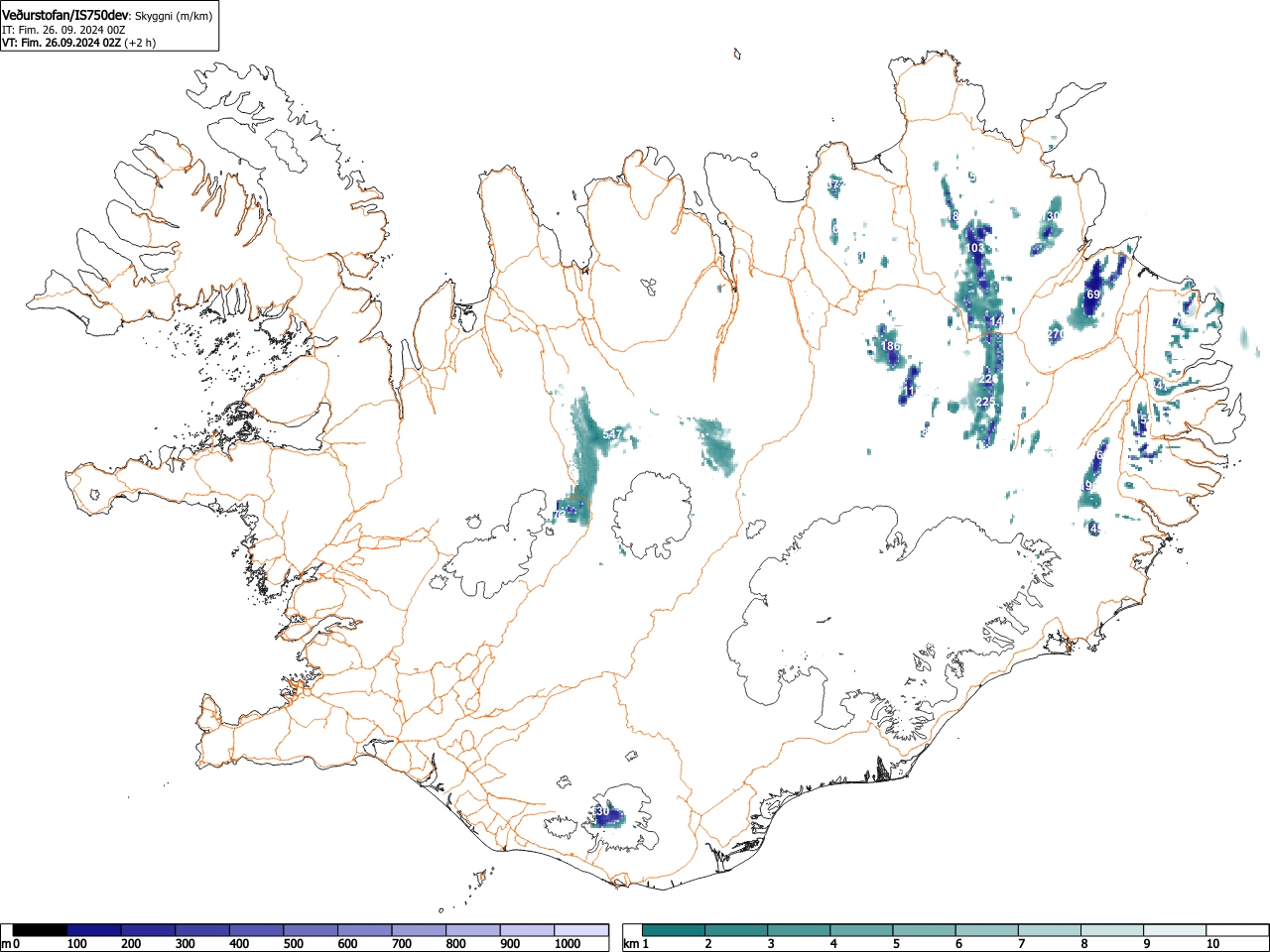Click the 'km' unit label of the right legend
1270x952 pixels.
point(630,944)
